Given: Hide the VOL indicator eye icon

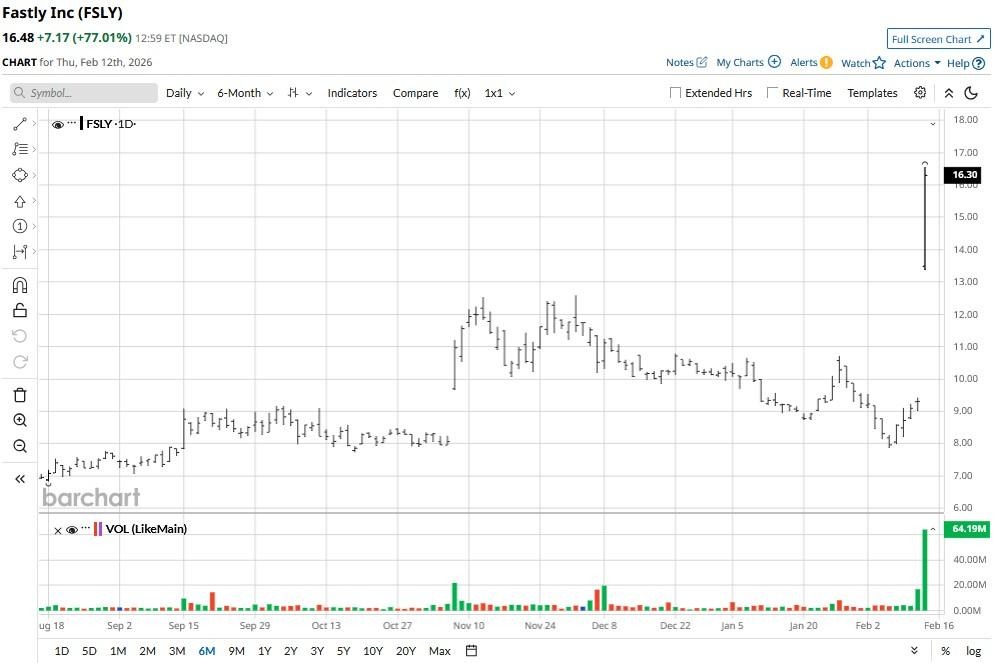Looking at the screenshot, I should 72,530.
